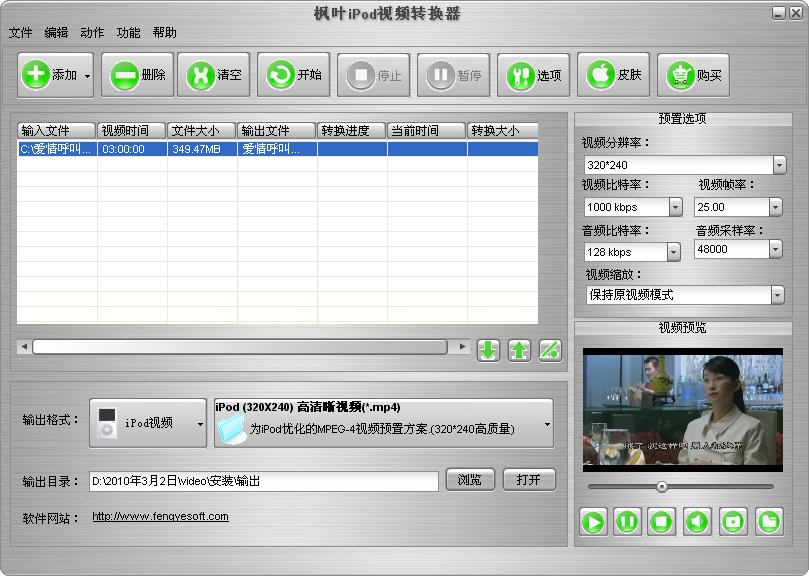Expand the 音频采样率 48000 dropdown
809x576 pixels.
(775, 249)
